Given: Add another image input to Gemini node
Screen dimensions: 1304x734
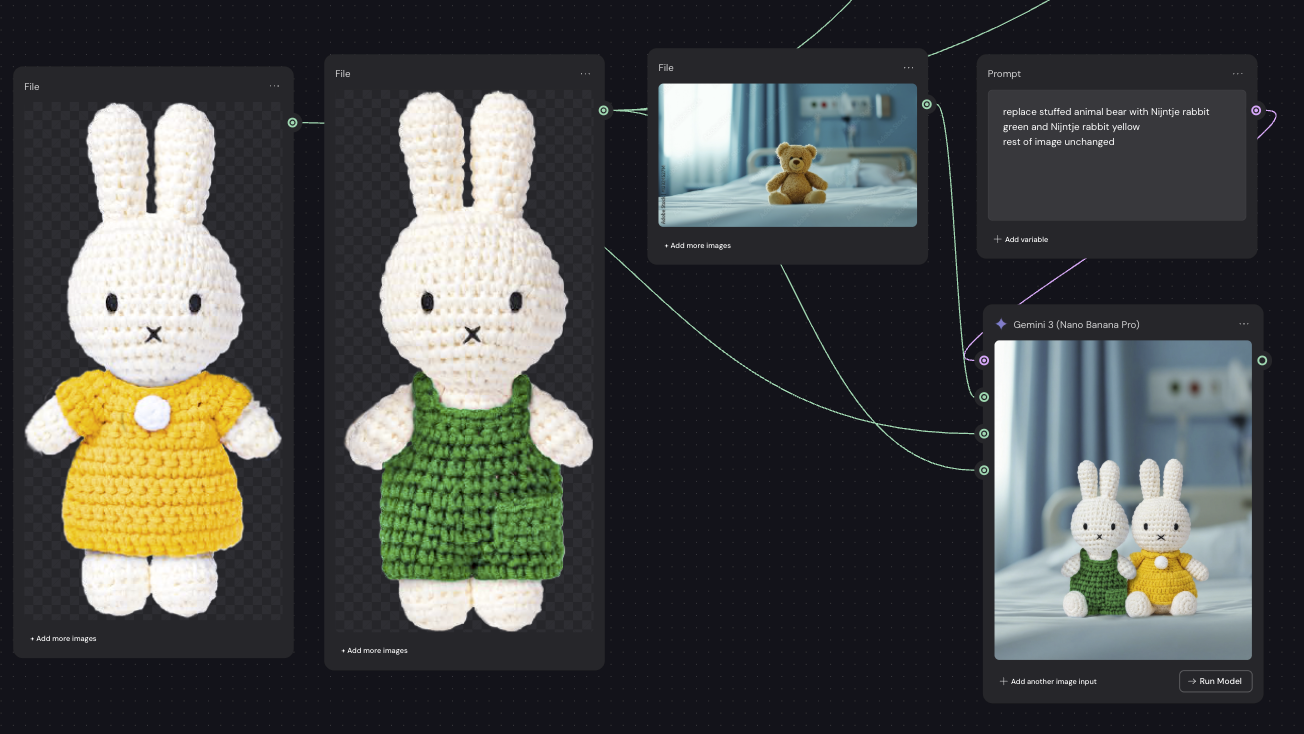Looking at the screenshot, I should 1048,681.
